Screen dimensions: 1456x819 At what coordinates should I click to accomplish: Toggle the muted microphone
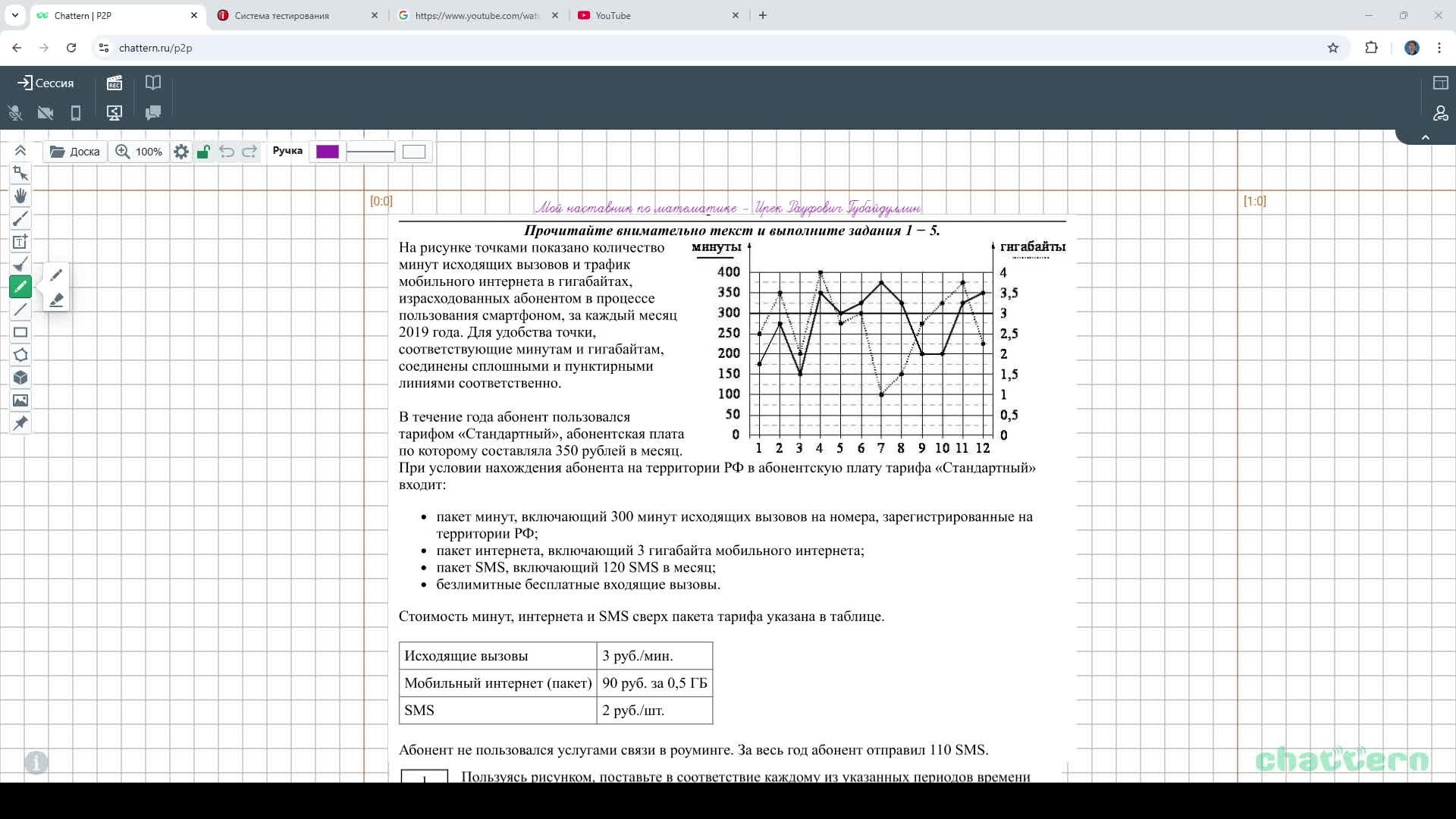(15, 113)
